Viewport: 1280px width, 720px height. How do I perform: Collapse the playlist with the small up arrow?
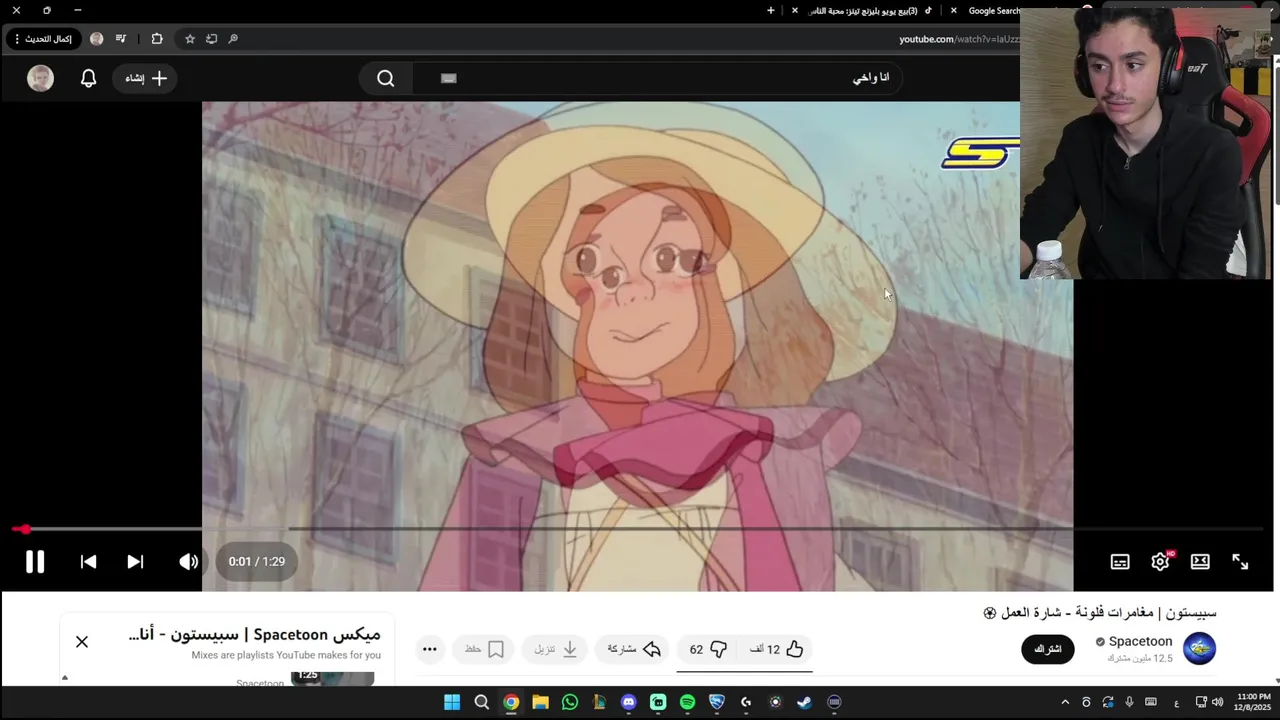65,678
